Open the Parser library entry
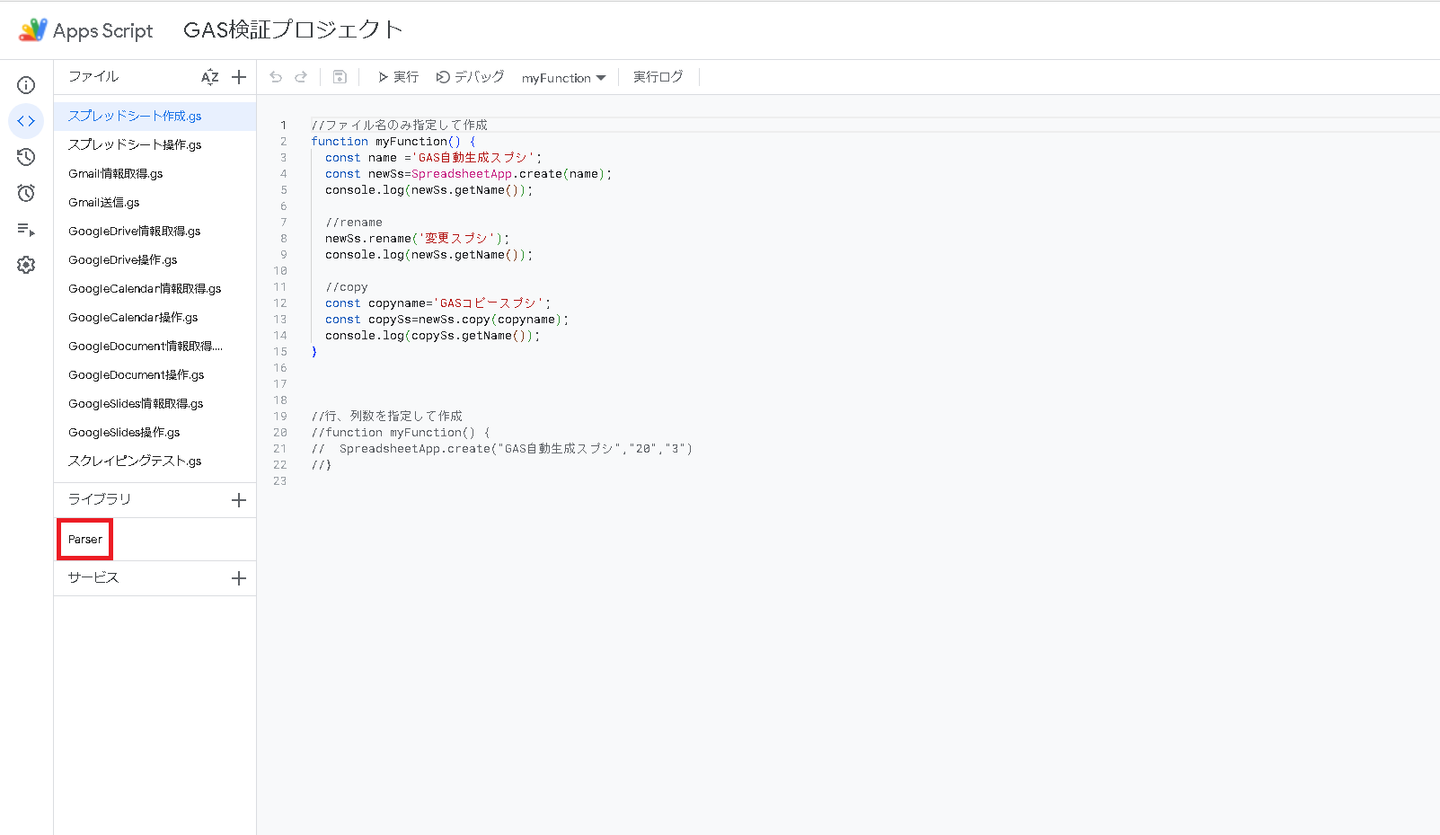Image resolution: width=1440 pixels, height=835 pixels. [x=85, y=539]
